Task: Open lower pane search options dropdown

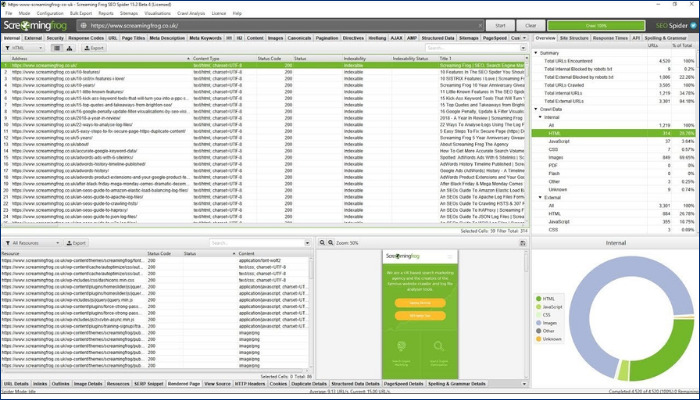Action: coord(307,243)
